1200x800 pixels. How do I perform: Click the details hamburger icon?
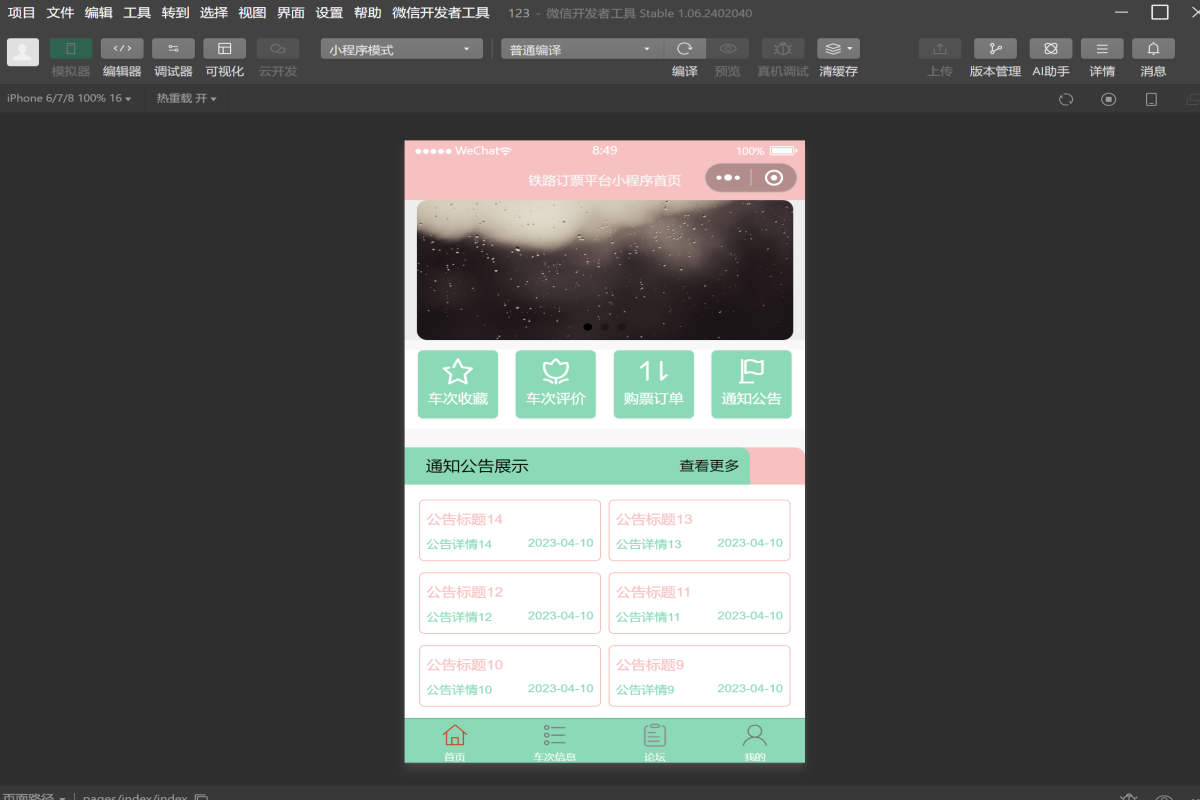coord(1102,49)
